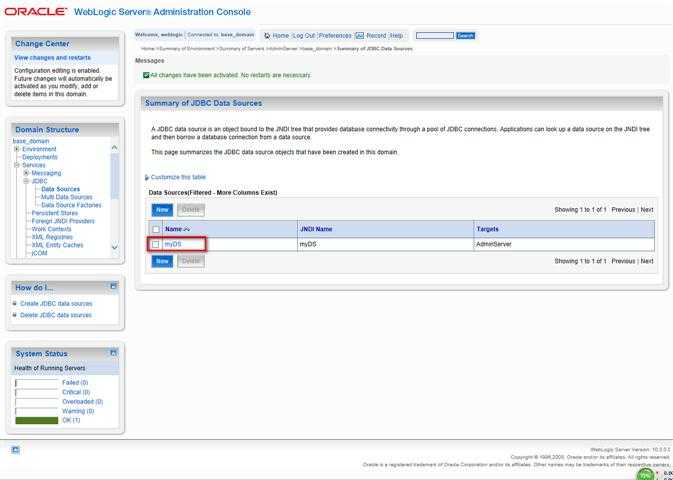Image resolution: width=673 pixels, height=480 pixels.
Task: Click the Oracle logo
Action: coord(36,12)
